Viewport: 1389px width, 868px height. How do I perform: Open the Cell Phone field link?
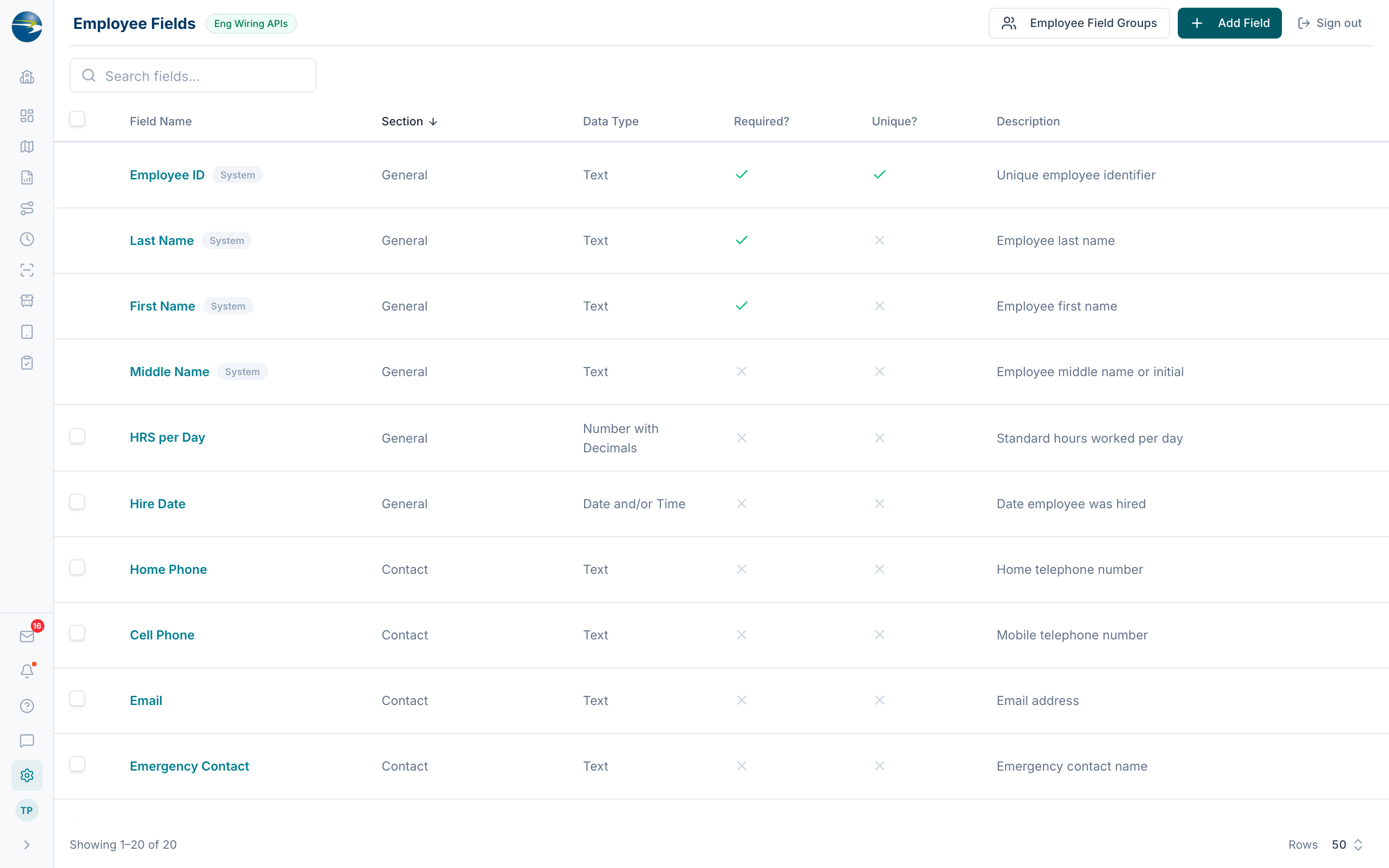point(162,635)
